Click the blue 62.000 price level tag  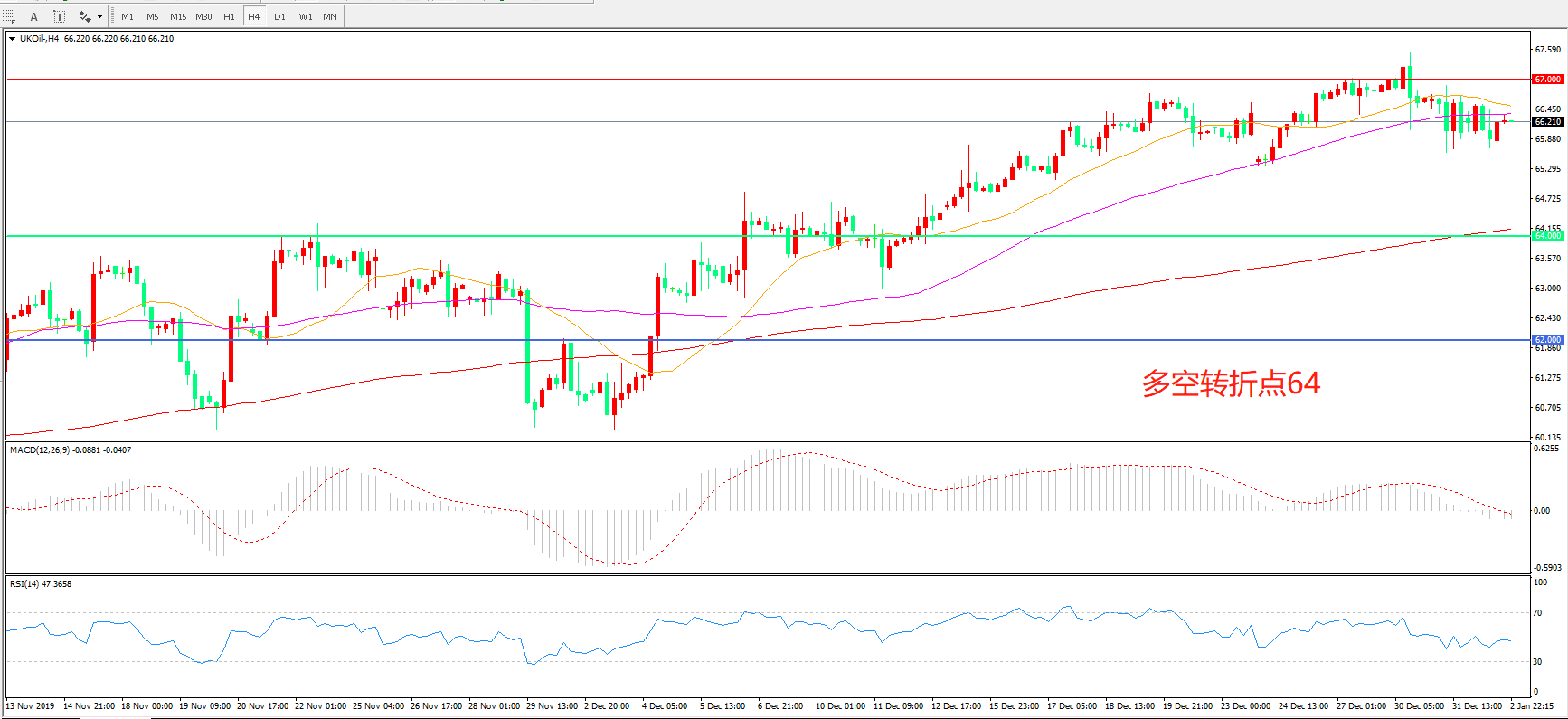coord(1547,340)
